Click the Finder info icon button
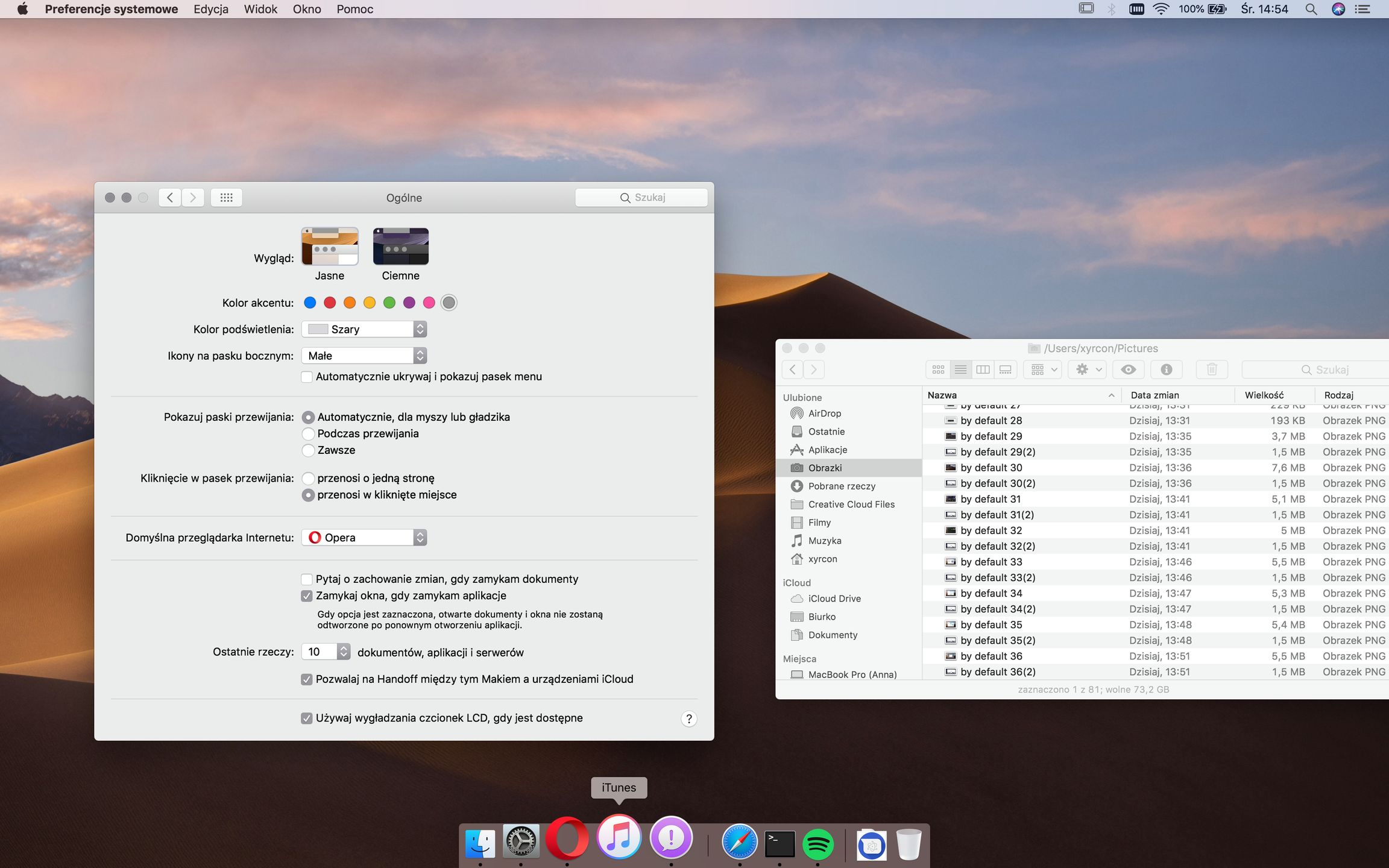The image size is (1389, 868). (x=1166, y=370)
